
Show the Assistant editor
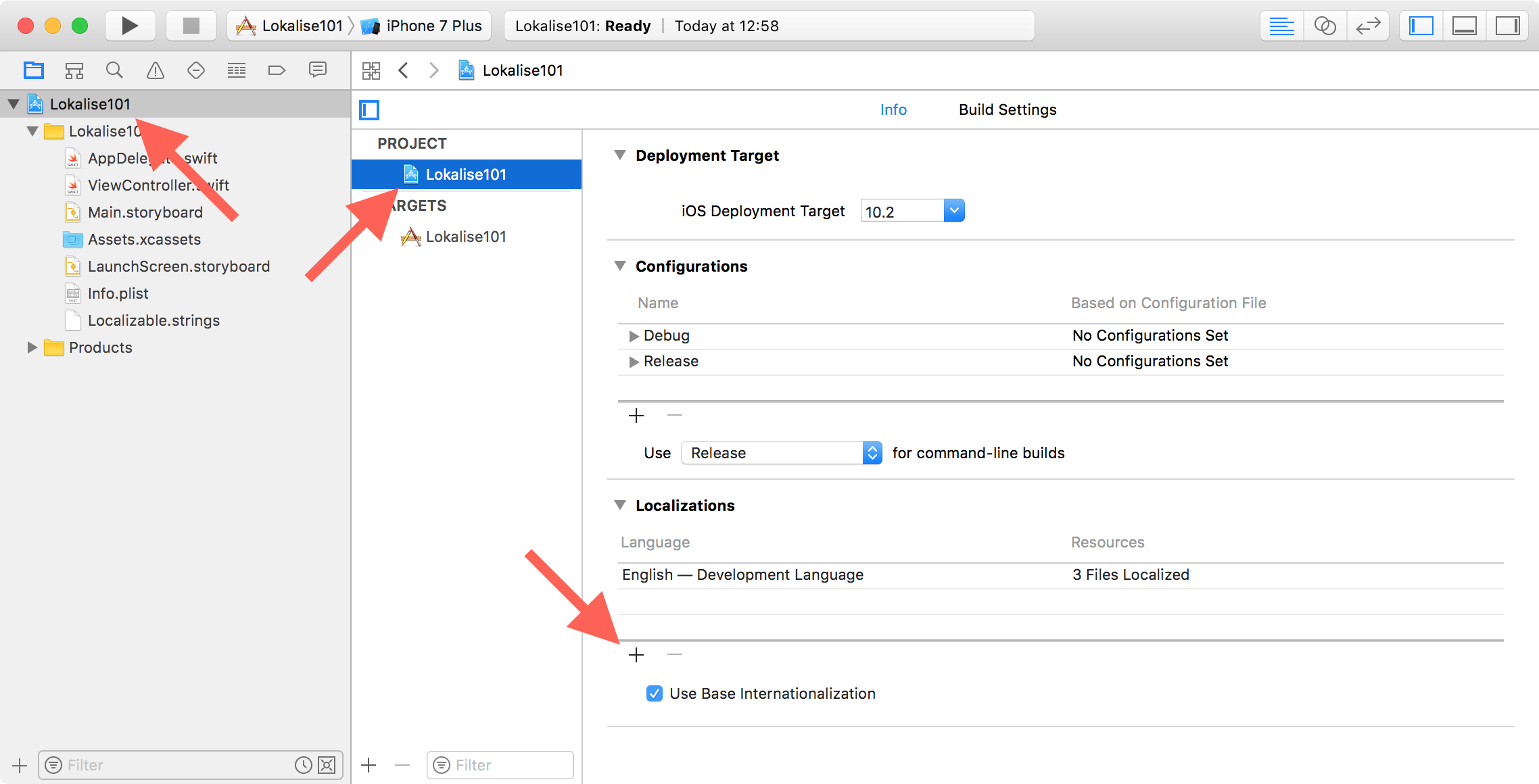click(x=1325, y=26)
